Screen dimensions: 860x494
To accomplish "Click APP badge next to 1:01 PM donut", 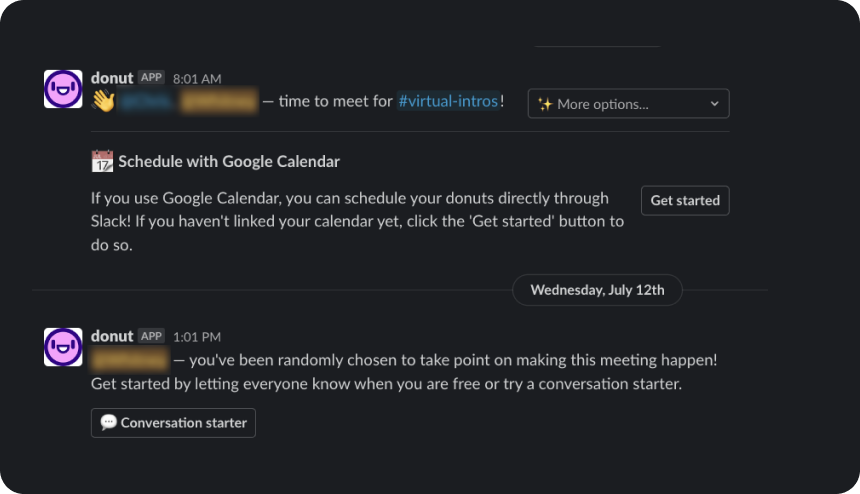I will (151, 336).
